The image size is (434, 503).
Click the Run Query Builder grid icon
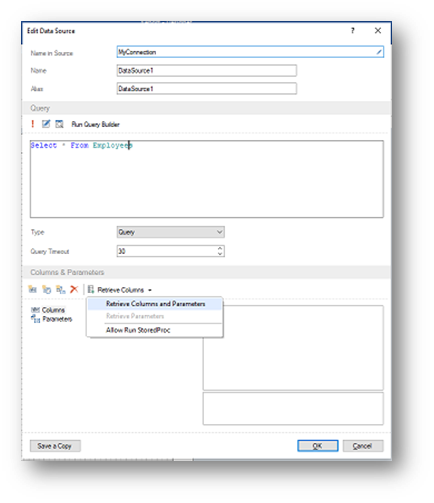[x=59, y=124]
